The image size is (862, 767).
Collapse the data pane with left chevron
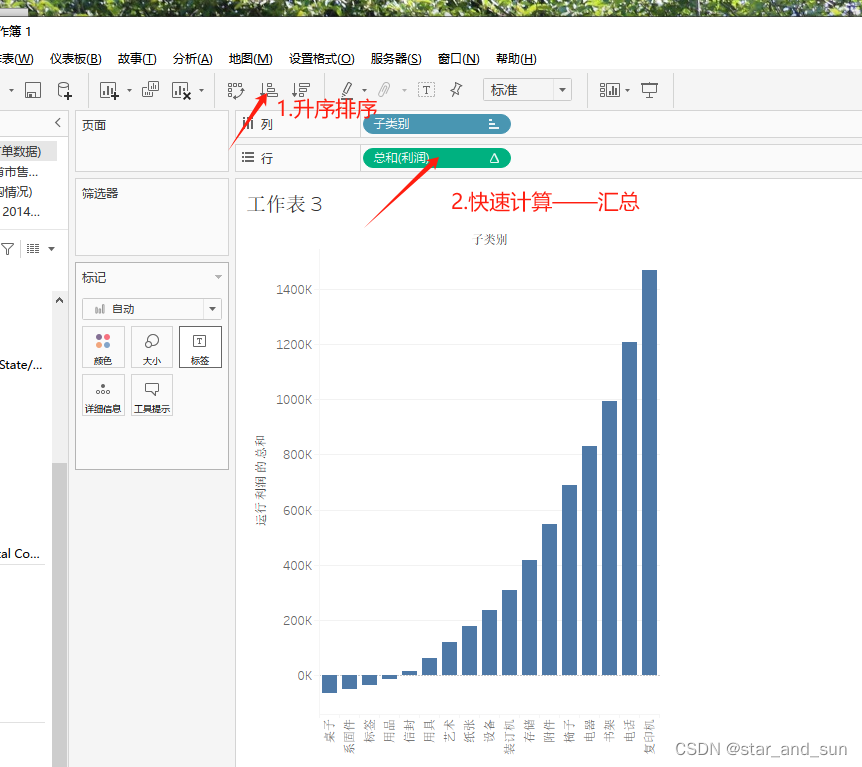click(x=58, y=123)
